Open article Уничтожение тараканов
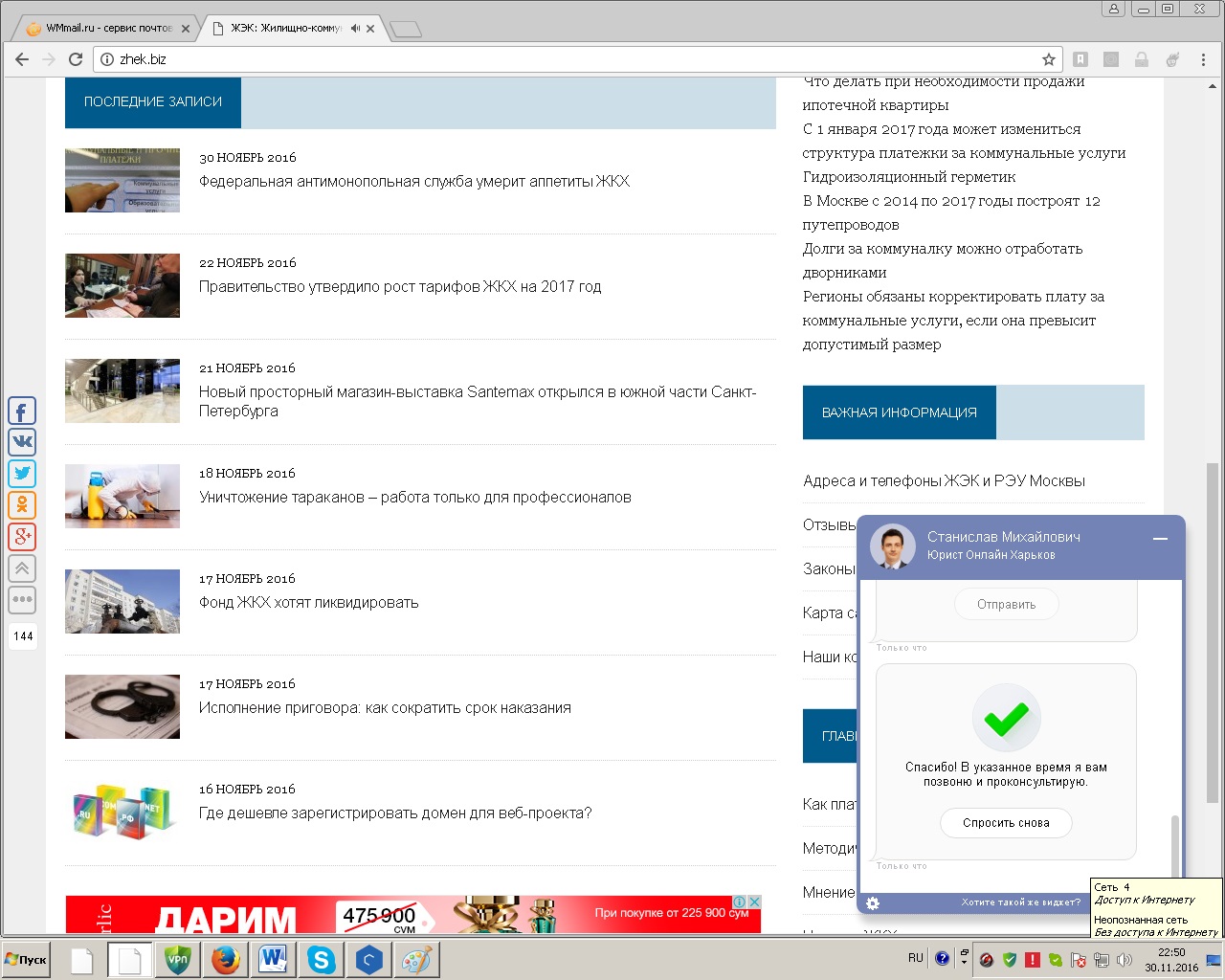The height and width of the screenshot is (980, 1225). (x=415, y=497)
